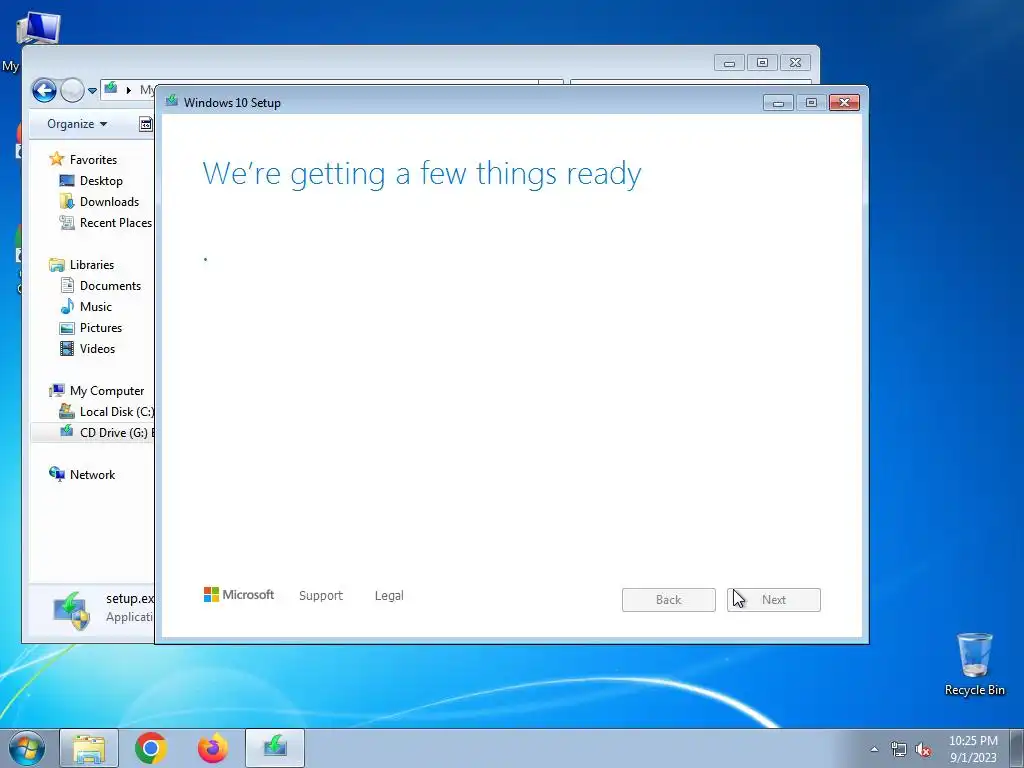This screenshot has width=1024, height=768.
Task: Open the Videos library
Action: (x=97, y=349)
